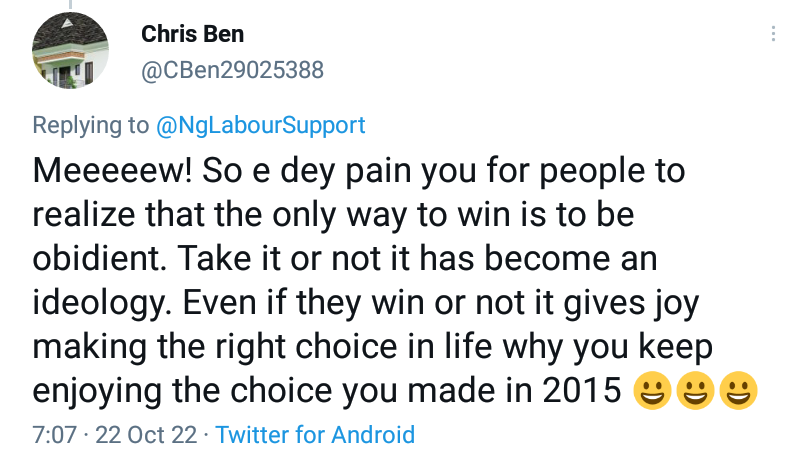Click the leftmost grinning emoji
Viewport: 800px width, 466px height.
click(x=650, y=390)
